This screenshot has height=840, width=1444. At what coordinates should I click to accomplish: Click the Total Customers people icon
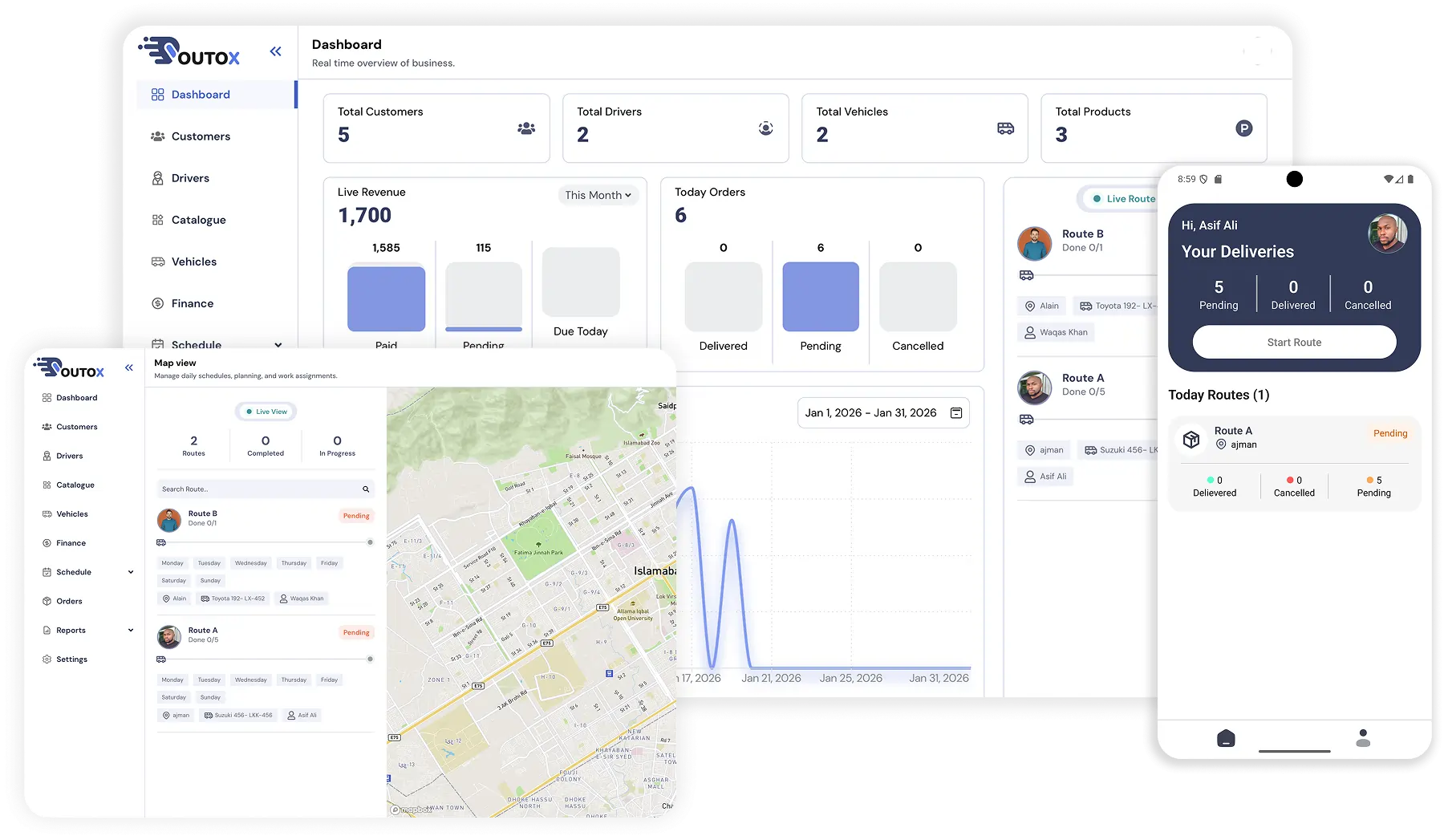pyautogui.click(x=526, y=128)
